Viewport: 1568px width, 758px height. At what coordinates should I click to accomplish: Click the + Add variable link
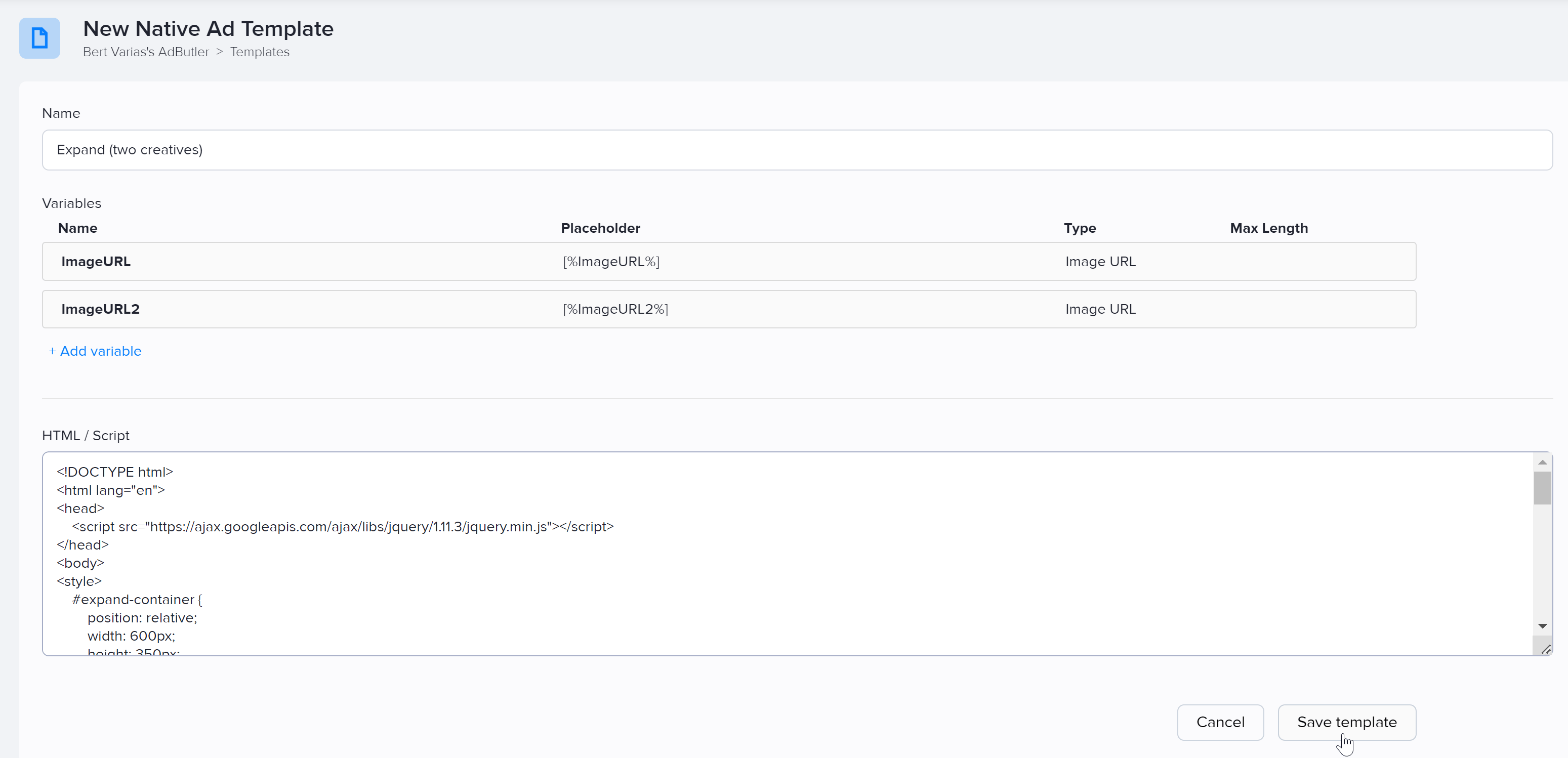click(x=95, y=351)
